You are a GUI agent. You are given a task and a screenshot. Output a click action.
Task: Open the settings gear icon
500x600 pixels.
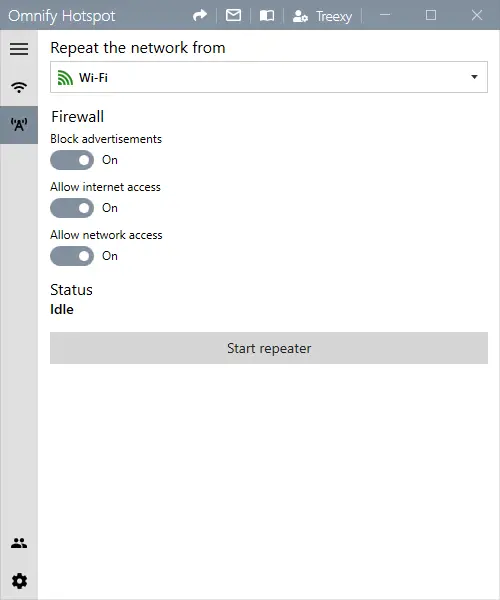pos(19,581)
